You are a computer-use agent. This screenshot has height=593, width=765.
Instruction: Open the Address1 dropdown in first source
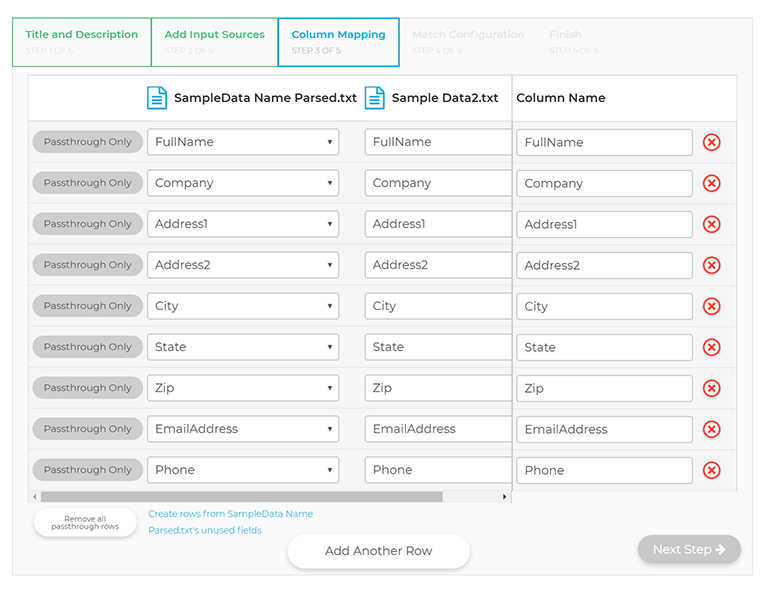243,224
